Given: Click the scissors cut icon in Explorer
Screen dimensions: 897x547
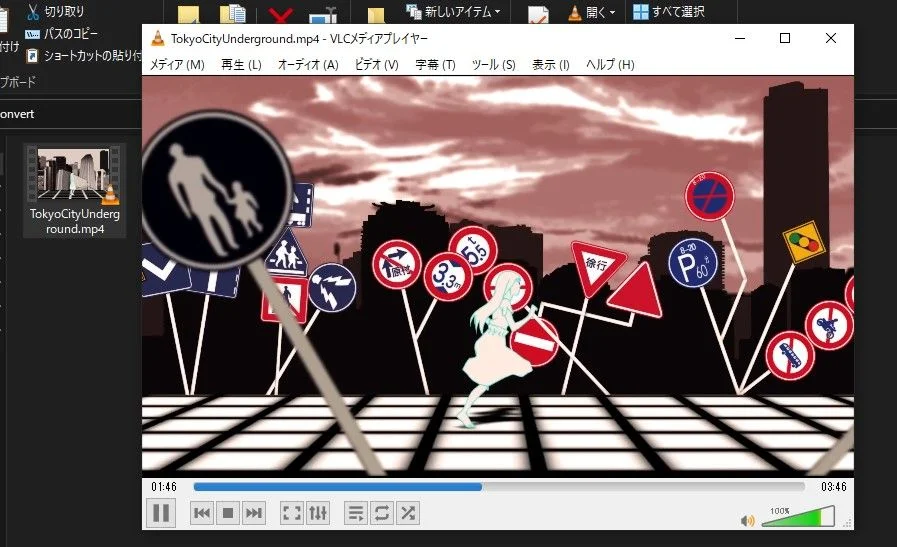Looking at the screenshot, I should tap(33, 11).
